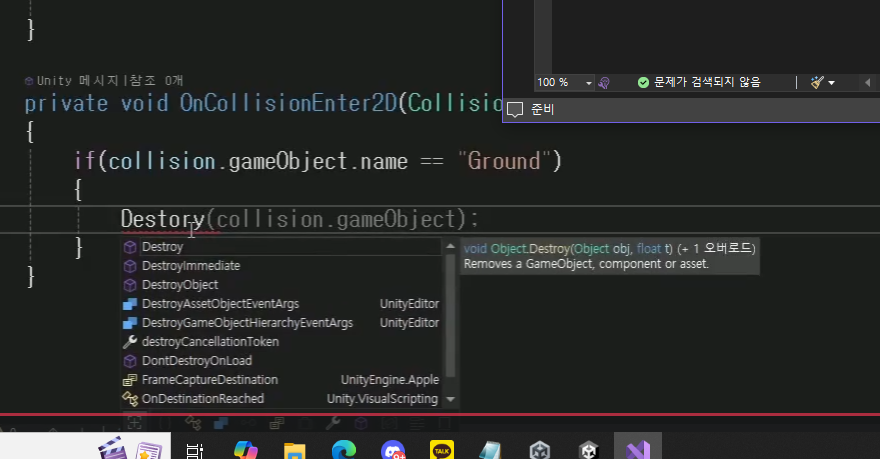Click the 'private' keyword in method declaration
Image resolution: width=880 pixels, height=459 pixels.
[66, 104]
